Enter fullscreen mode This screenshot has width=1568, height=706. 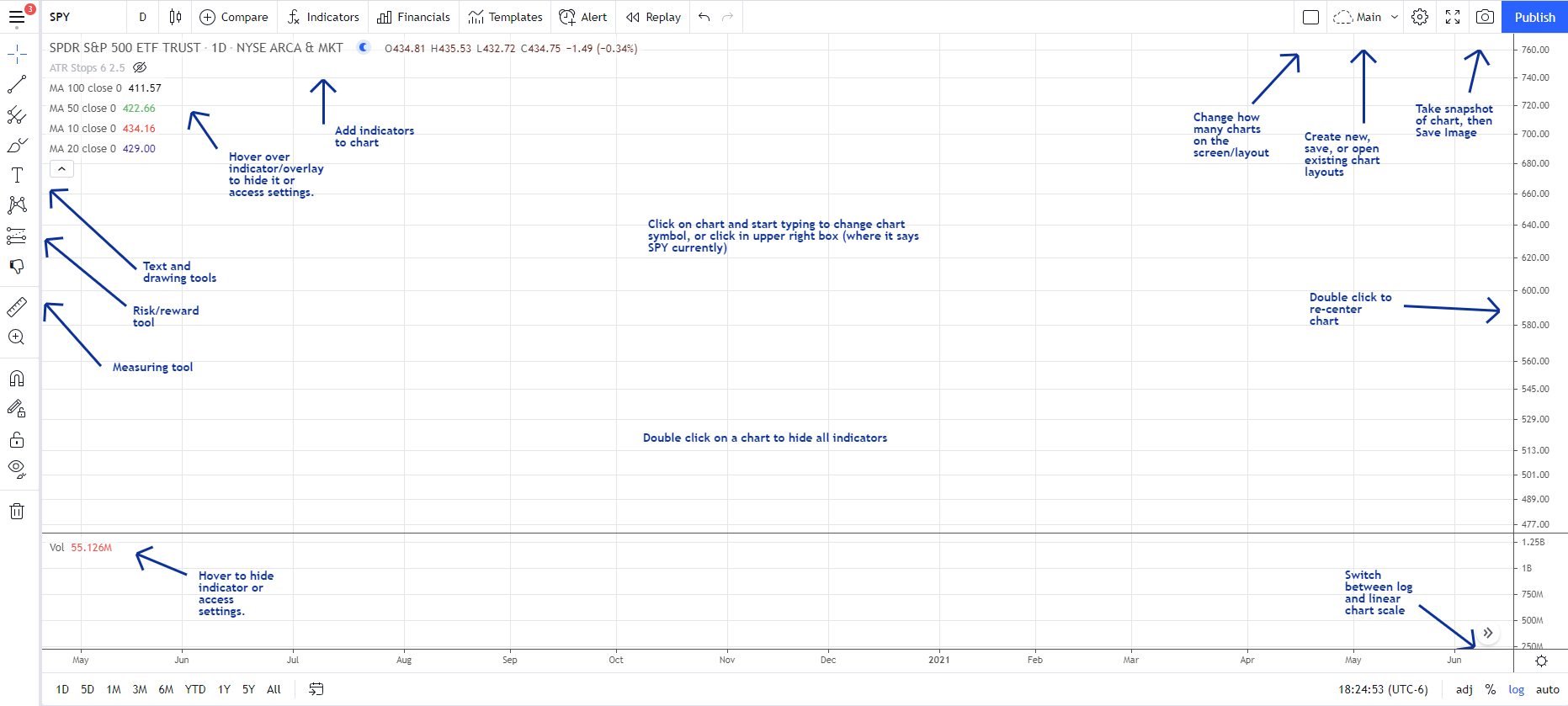click(1453, 17)
